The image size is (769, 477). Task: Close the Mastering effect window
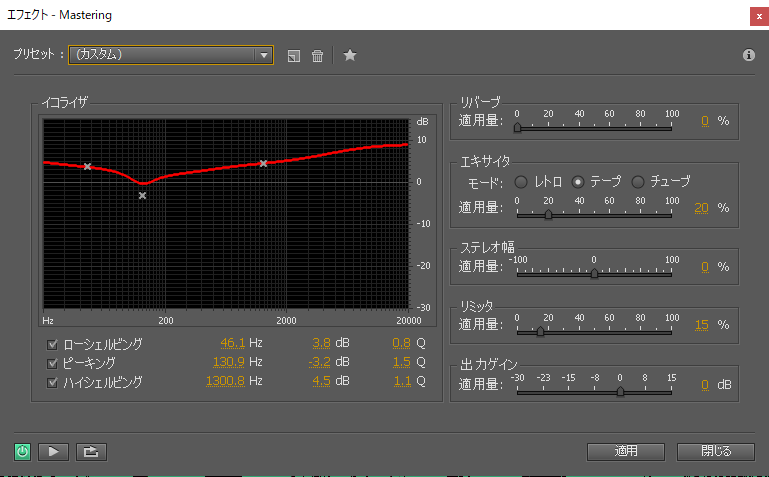pos(759,16)
